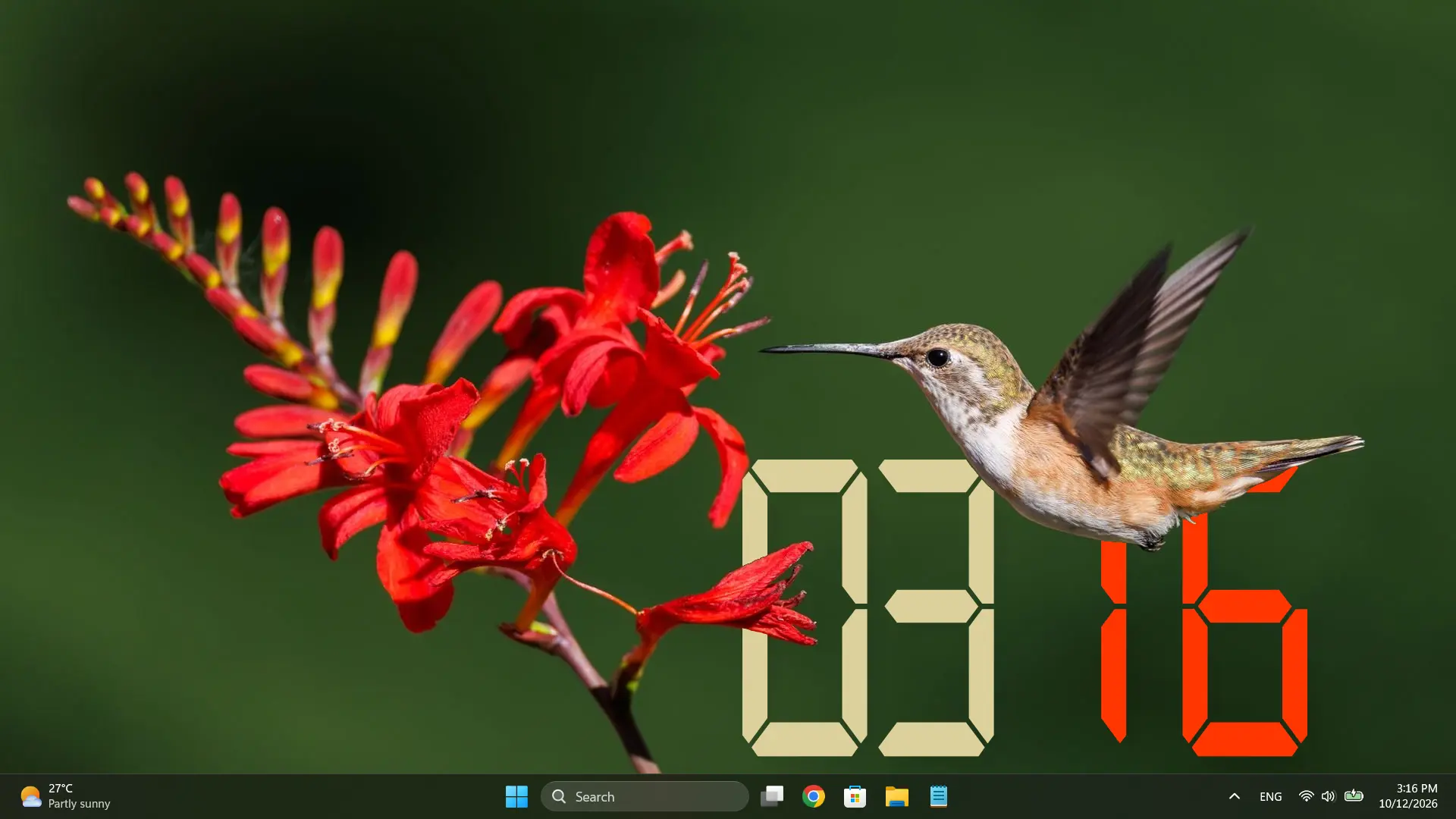The image size is (1456, 819).
Task: Click the battery status icon
Action: point(1354,795)
